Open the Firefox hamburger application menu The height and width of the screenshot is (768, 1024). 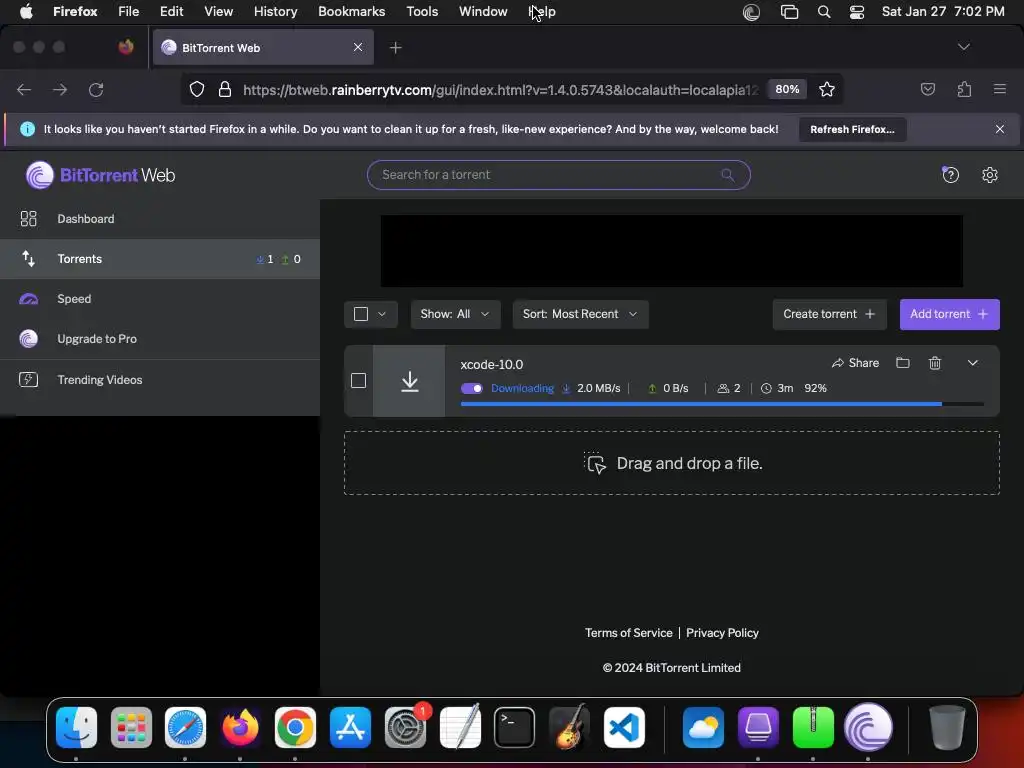(999, 89)
